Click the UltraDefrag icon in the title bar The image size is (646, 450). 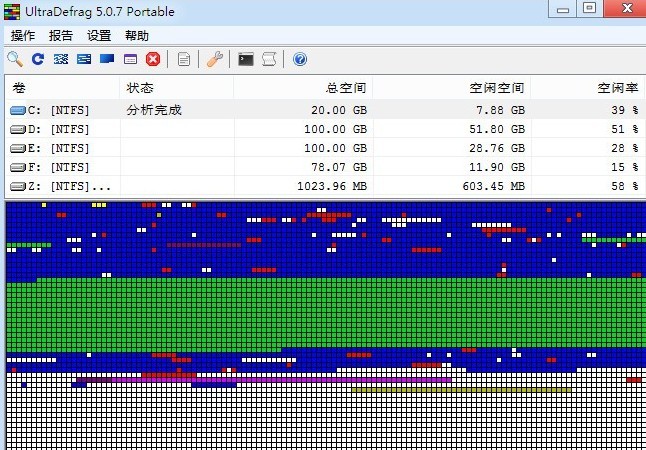(x=12, y=12)
